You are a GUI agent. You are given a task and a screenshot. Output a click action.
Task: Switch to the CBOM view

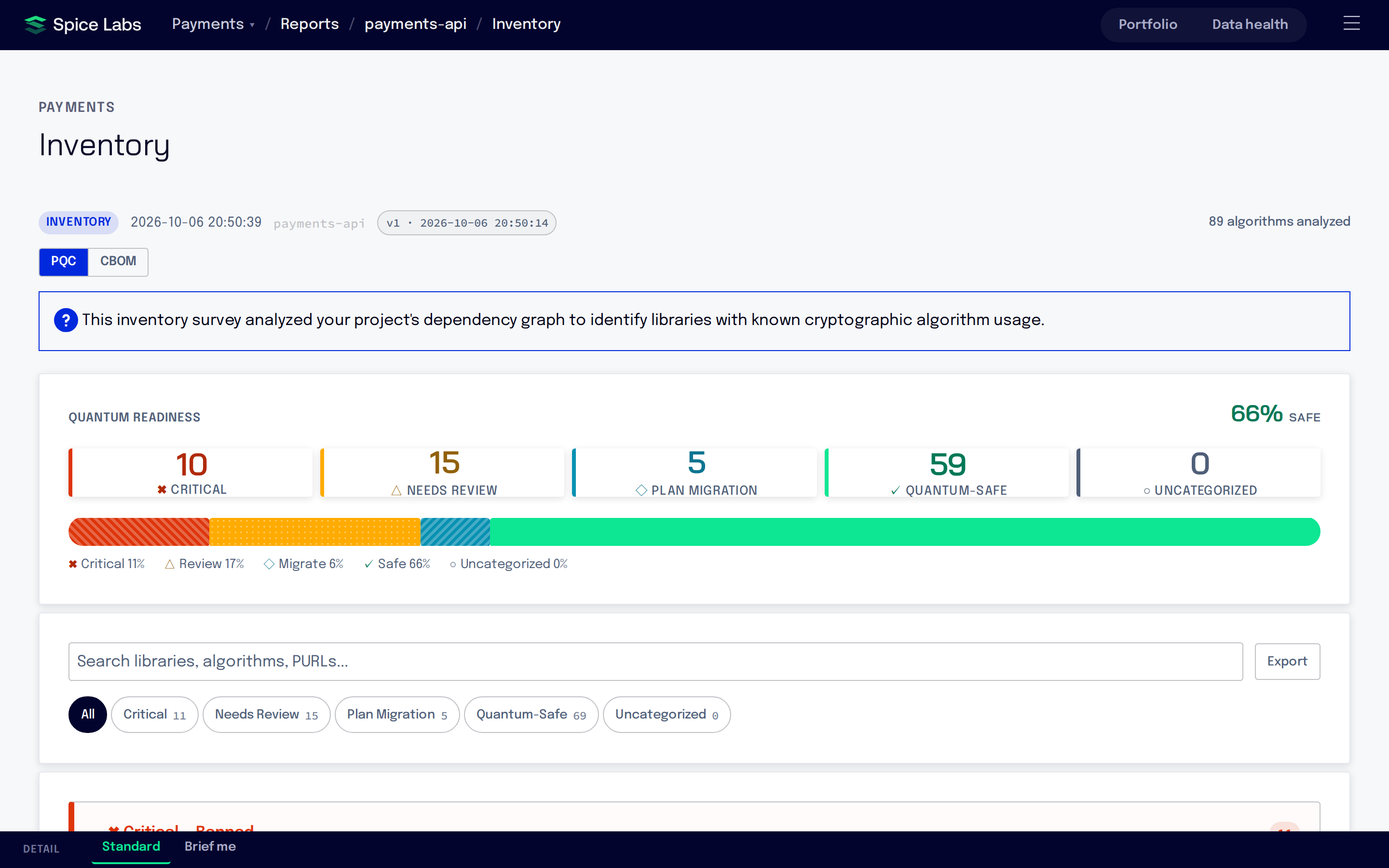pos(118,262)
